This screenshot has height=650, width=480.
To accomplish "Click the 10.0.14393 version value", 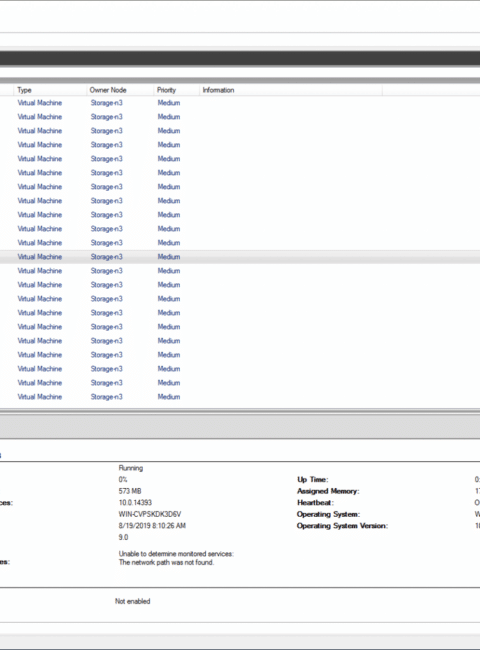I will pos(135,503).
